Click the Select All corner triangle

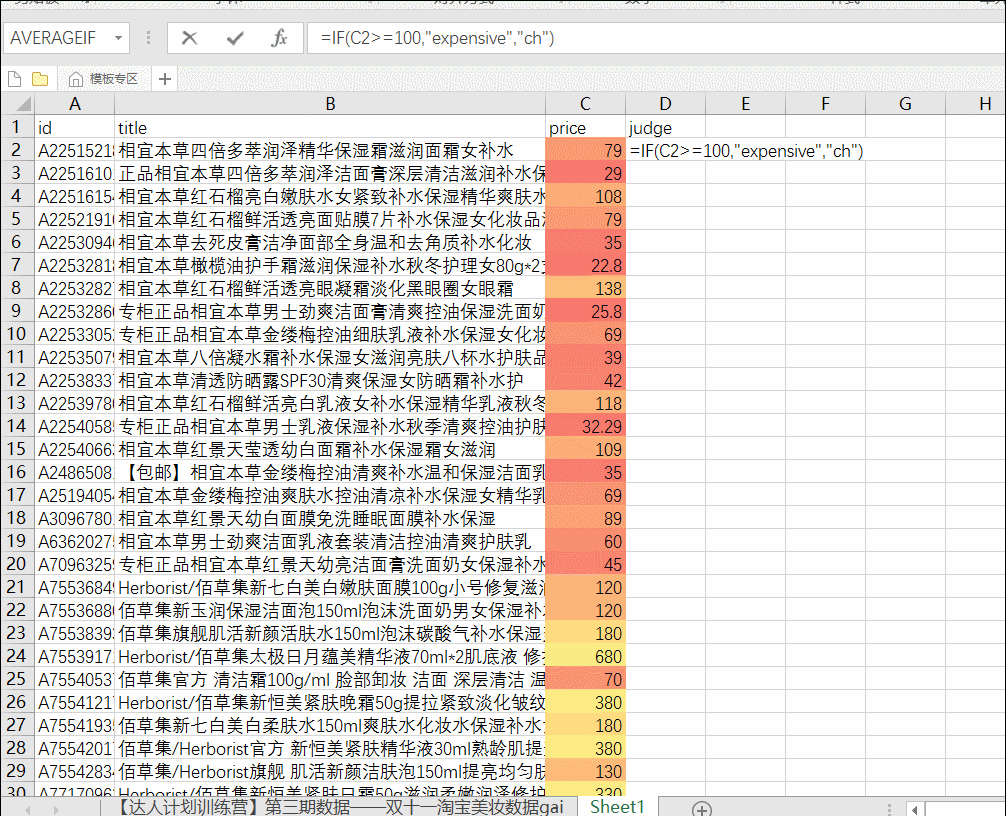pos(19,104)
